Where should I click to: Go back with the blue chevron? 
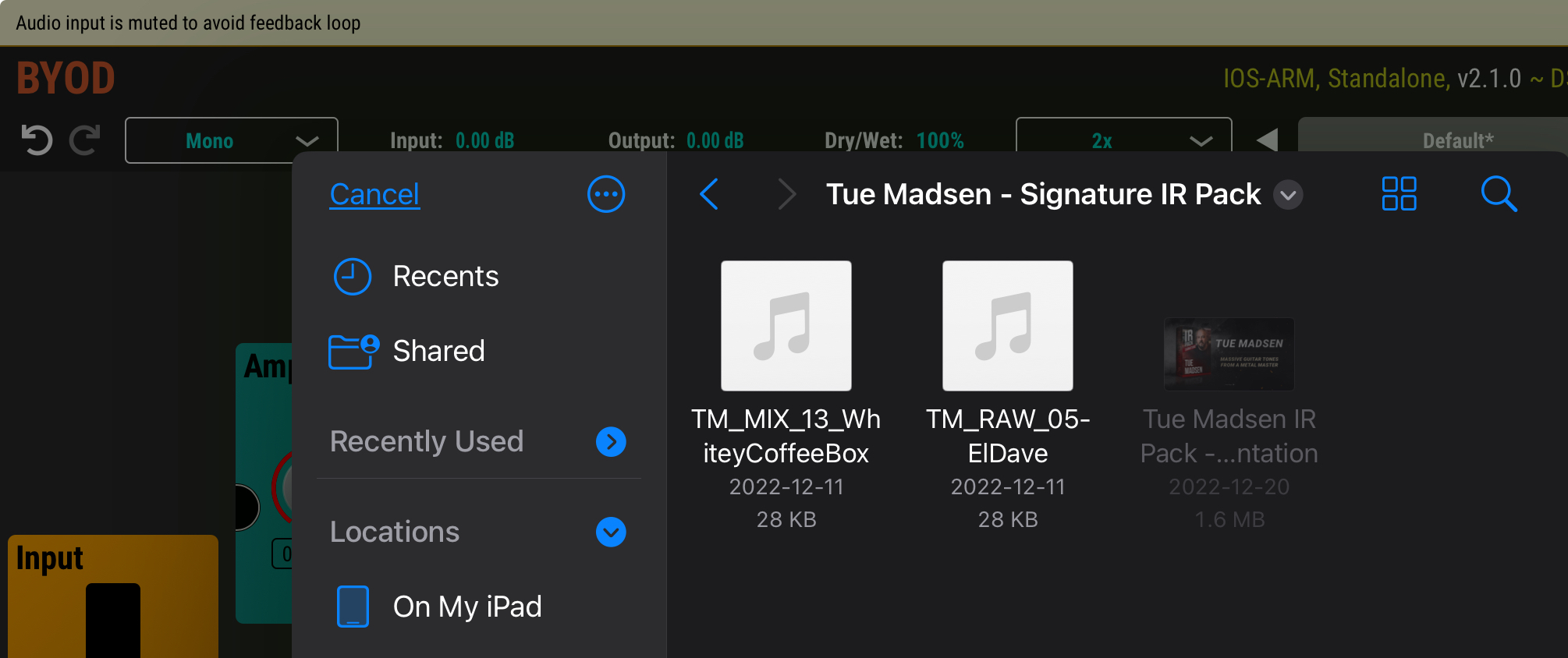coord(709,194)
